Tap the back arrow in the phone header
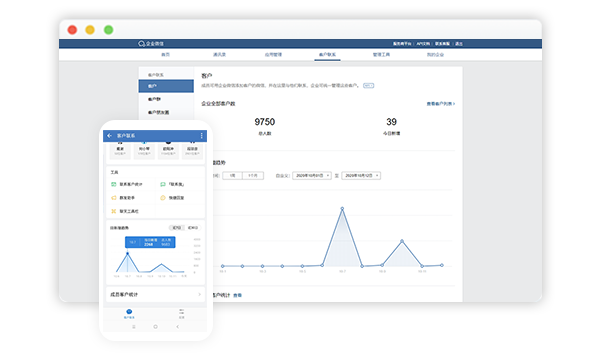Viewport: 600px width, 360px height. (x=110, y=135)
